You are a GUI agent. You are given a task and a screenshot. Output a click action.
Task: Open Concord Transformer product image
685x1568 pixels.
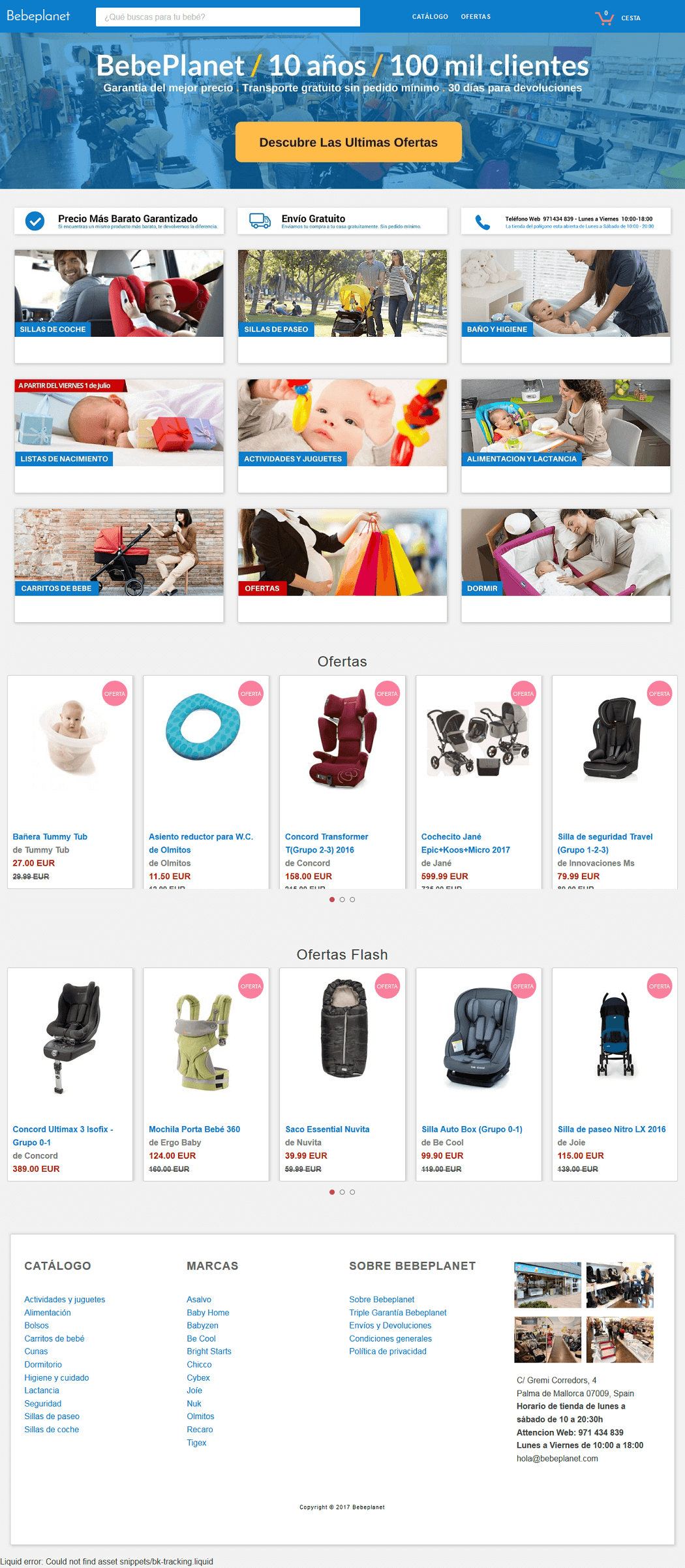(342, 739)
